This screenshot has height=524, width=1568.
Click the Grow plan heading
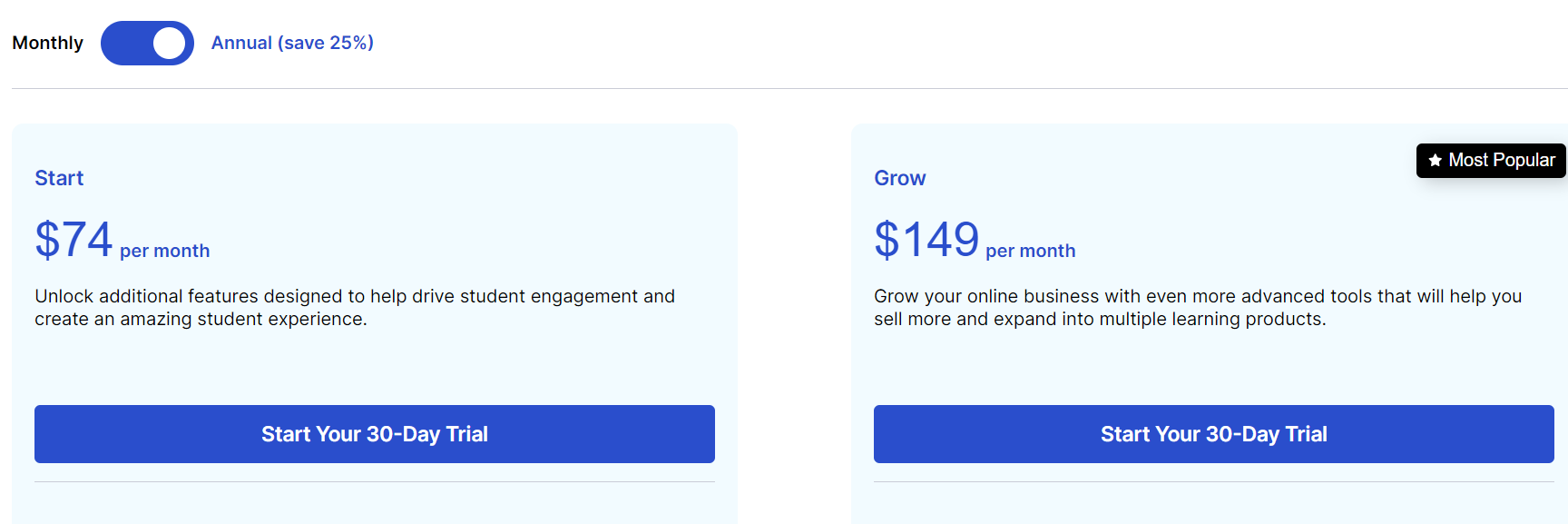coord(899,178)
